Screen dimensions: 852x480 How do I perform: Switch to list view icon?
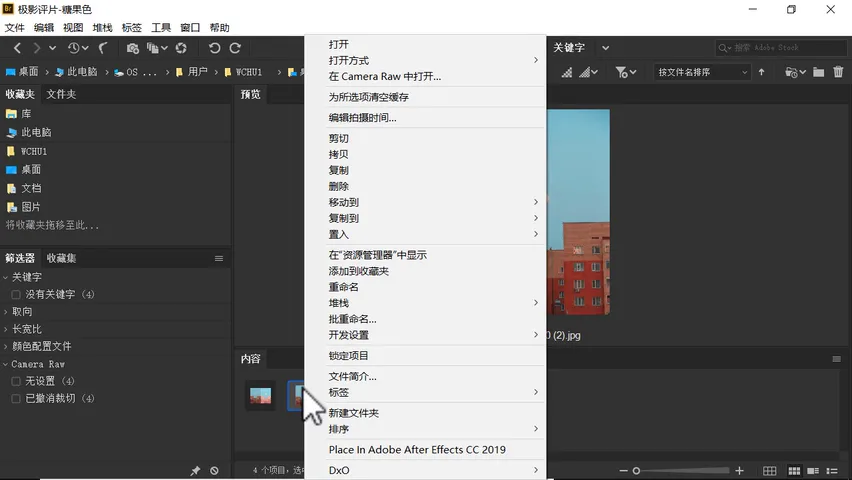[832, 471]
